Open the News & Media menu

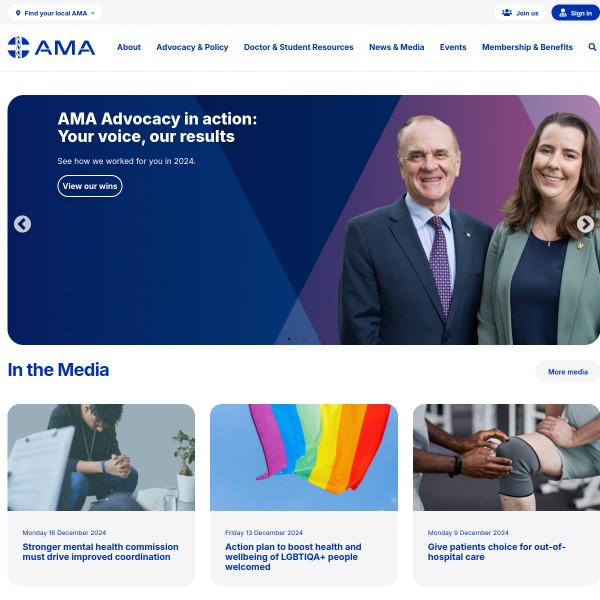coord(396,47)
